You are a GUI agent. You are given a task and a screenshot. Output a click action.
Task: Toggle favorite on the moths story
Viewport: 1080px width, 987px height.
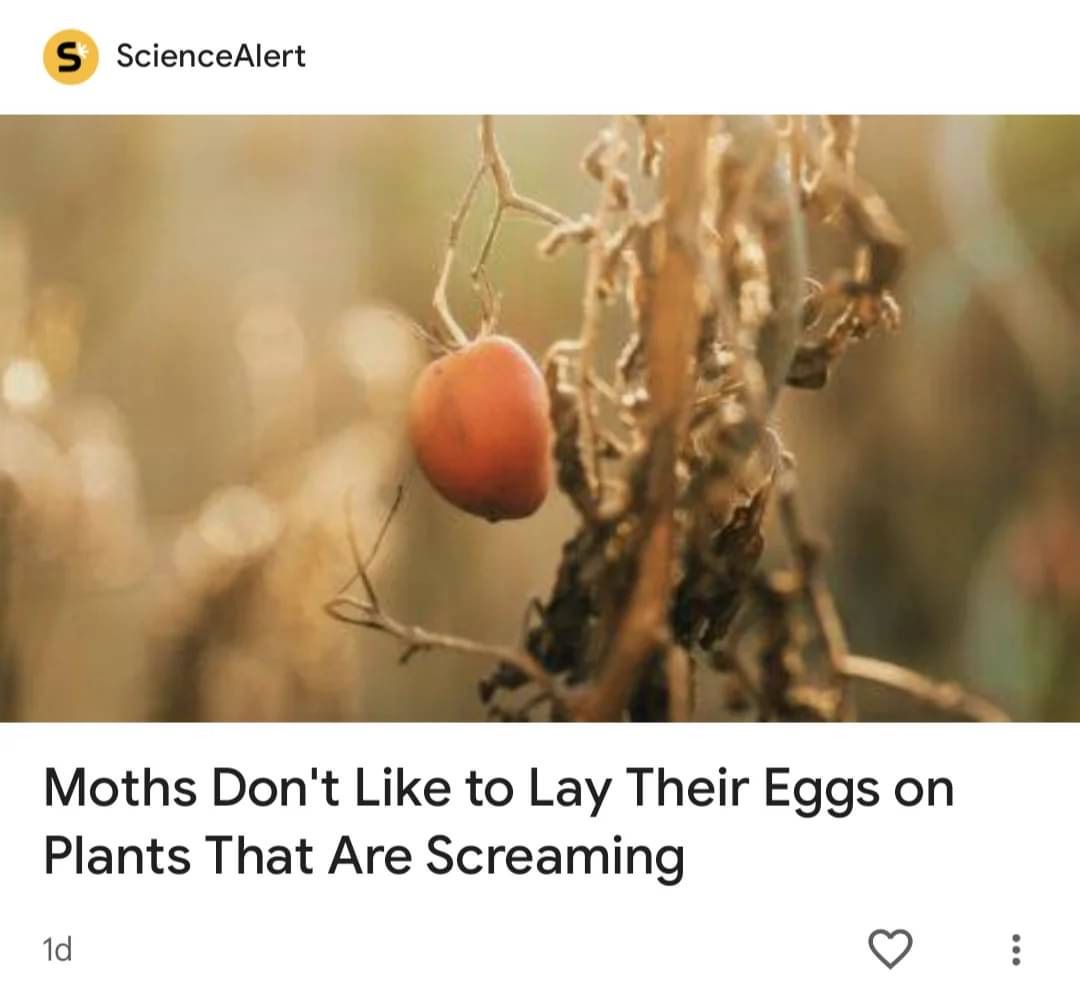tap(890, 948)
